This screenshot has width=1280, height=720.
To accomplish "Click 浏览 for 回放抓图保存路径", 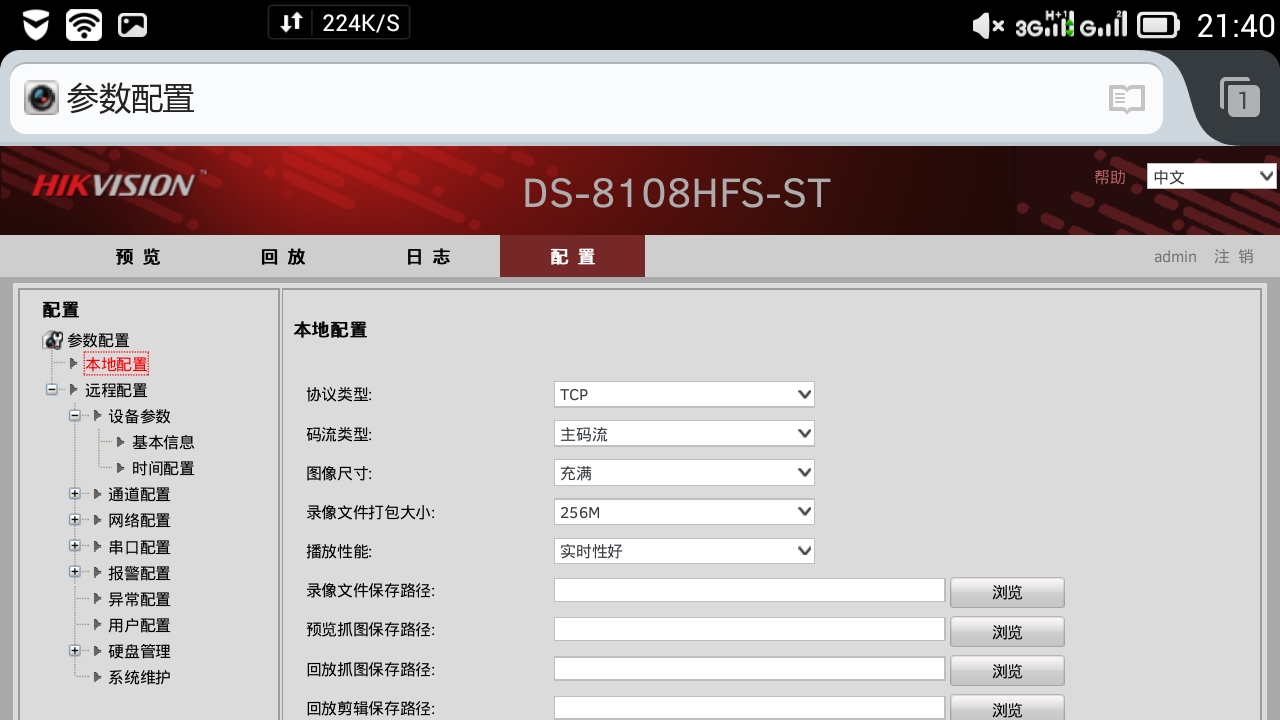I will tap(1007, 671).
